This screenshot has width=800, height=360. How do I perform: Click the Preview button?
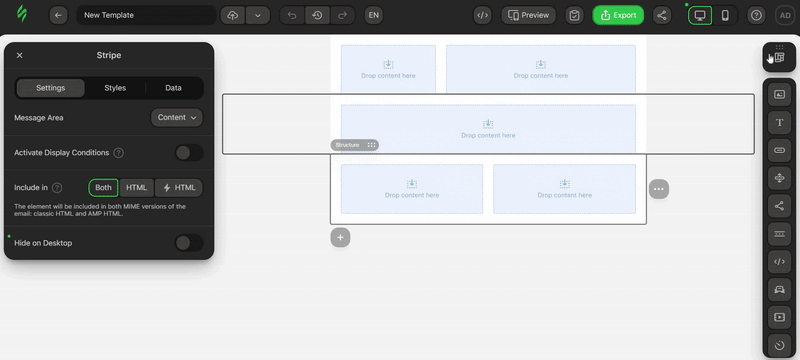(x=528, y=15)
